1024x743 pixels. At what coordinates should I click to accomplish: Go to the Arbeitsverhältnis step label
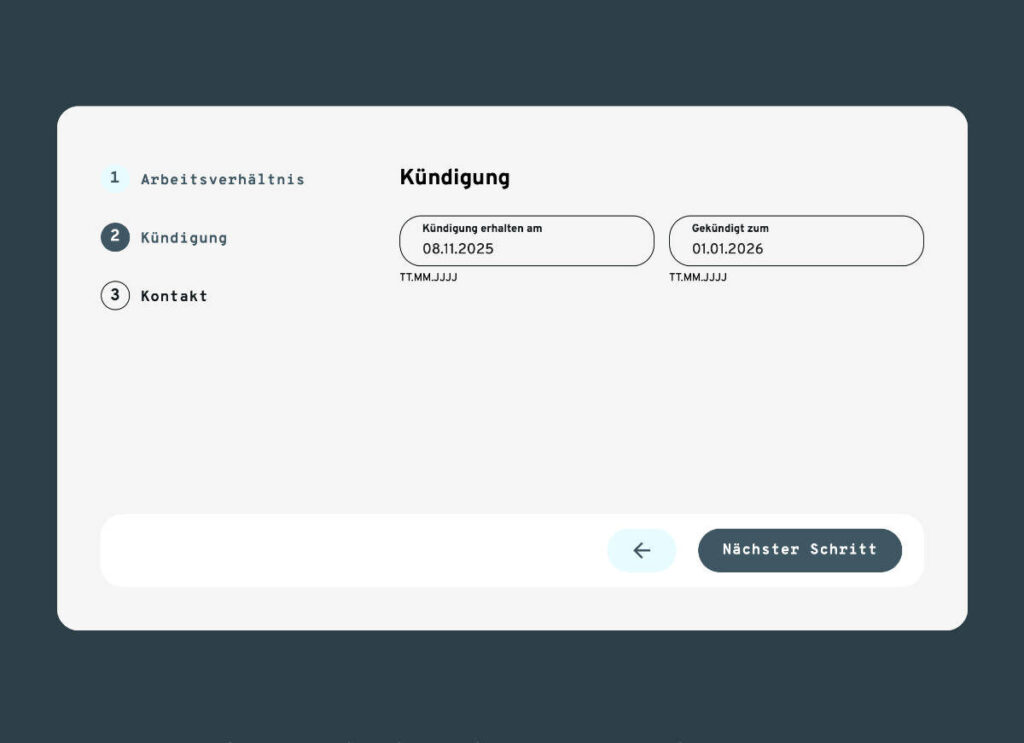pos(222,180)
